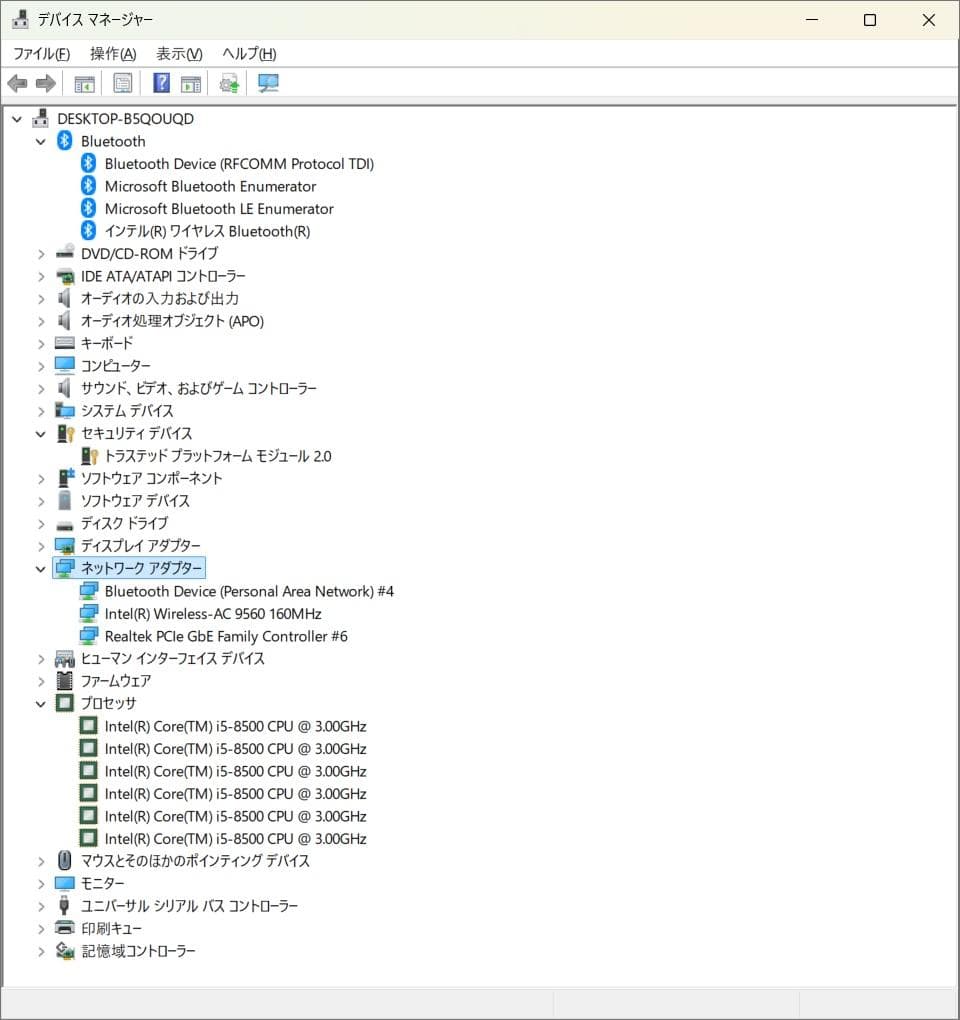Toggle the console tree pane

(x=85, y=83)
